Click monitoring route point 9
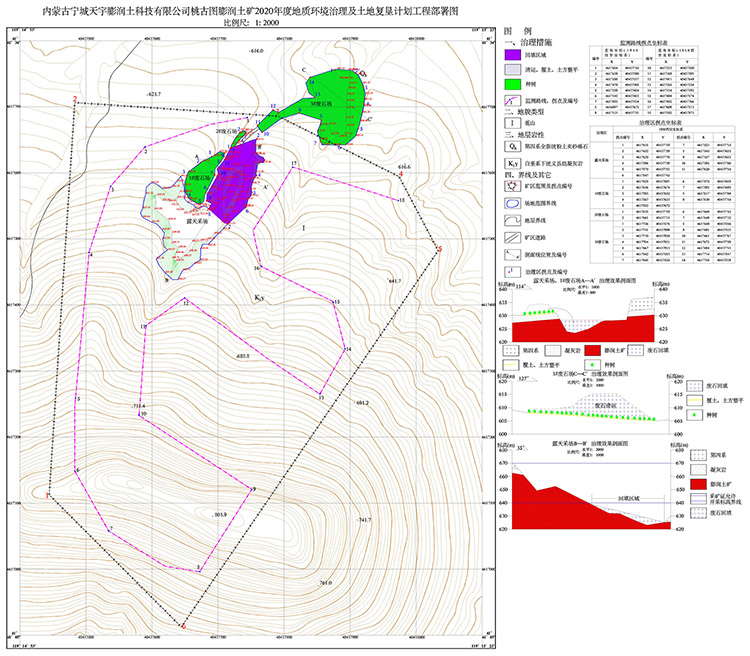This screenshot has width=750, height=656. click(254, 489)
